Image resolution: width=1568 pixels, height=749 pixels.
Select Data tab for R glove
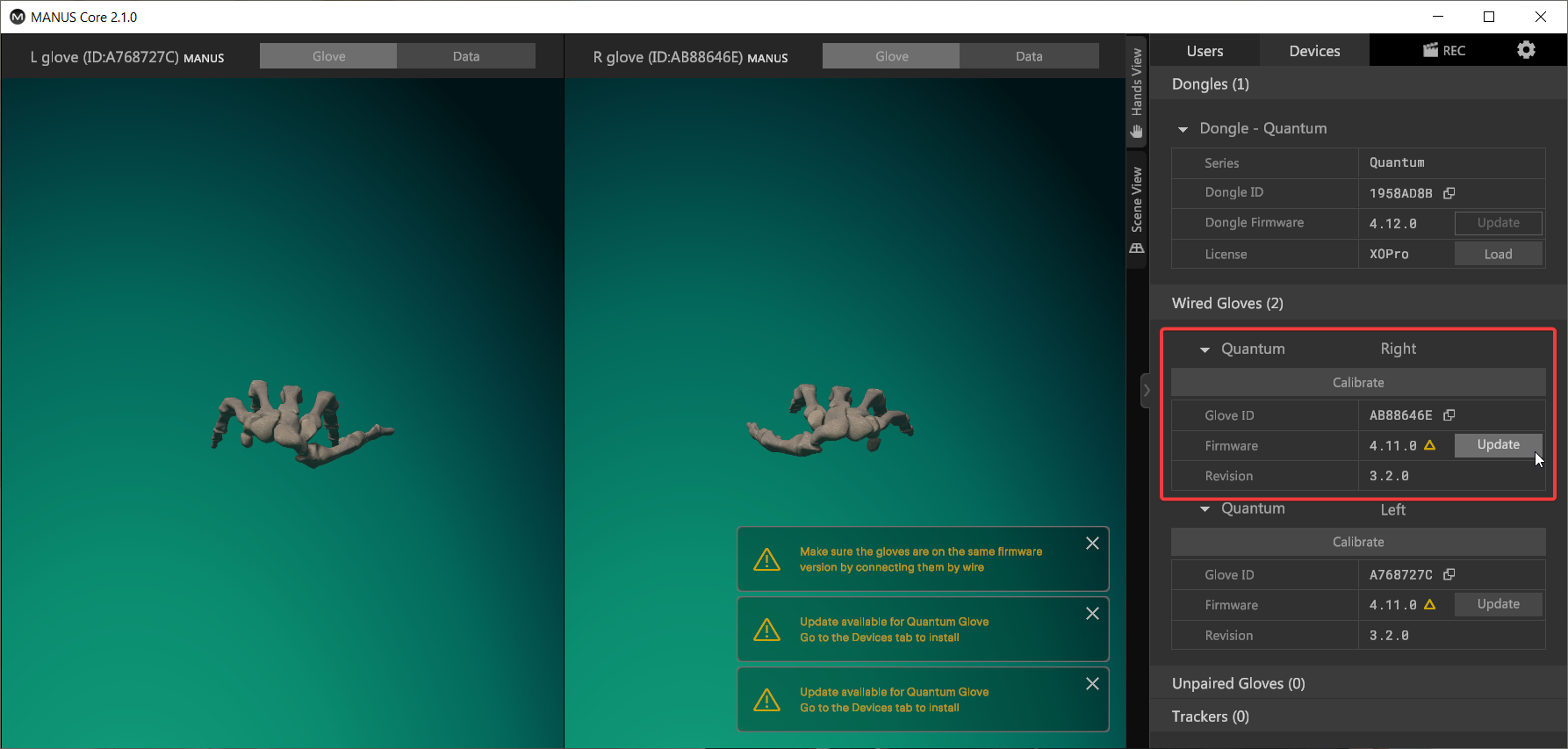coord(1029,56)
